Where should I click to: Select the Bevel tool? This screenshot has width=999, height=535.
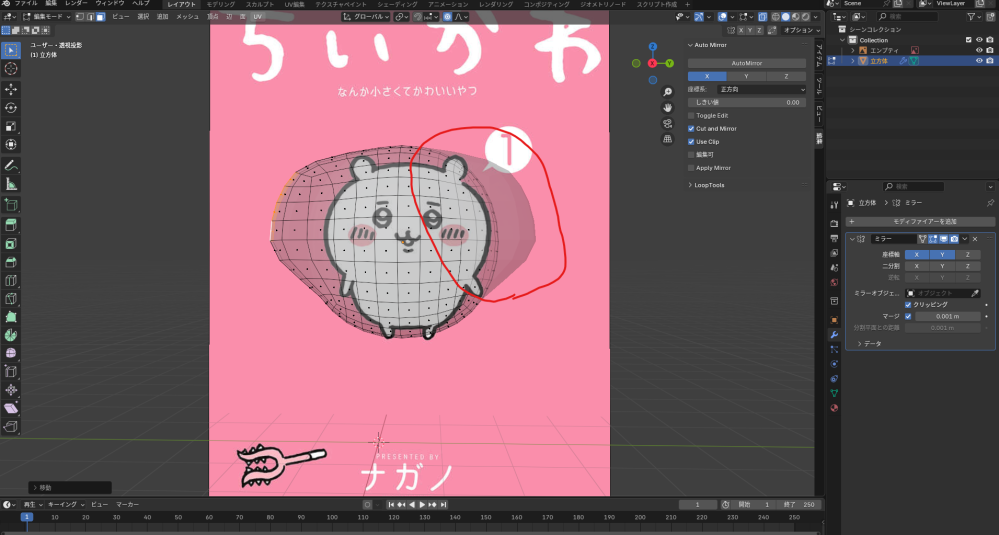point(11,262)
